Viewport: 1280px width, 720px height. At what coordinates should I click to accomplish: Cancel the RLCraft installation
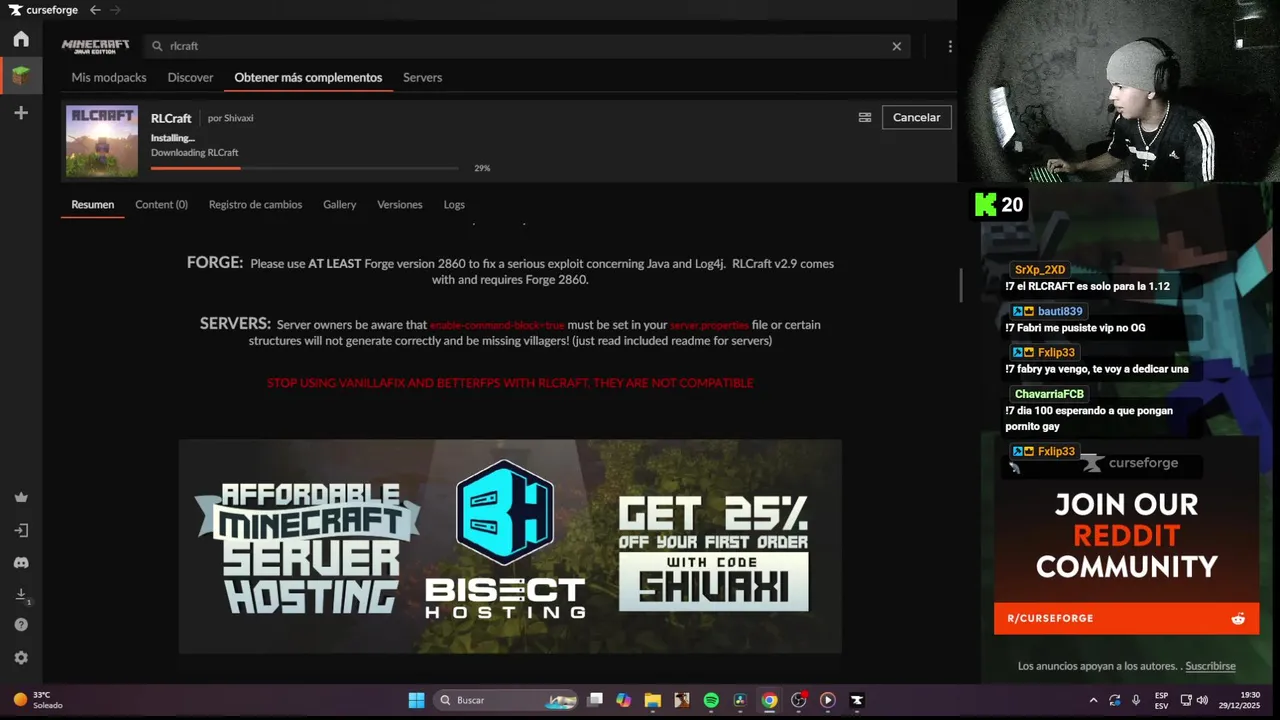tap(916, 117)
